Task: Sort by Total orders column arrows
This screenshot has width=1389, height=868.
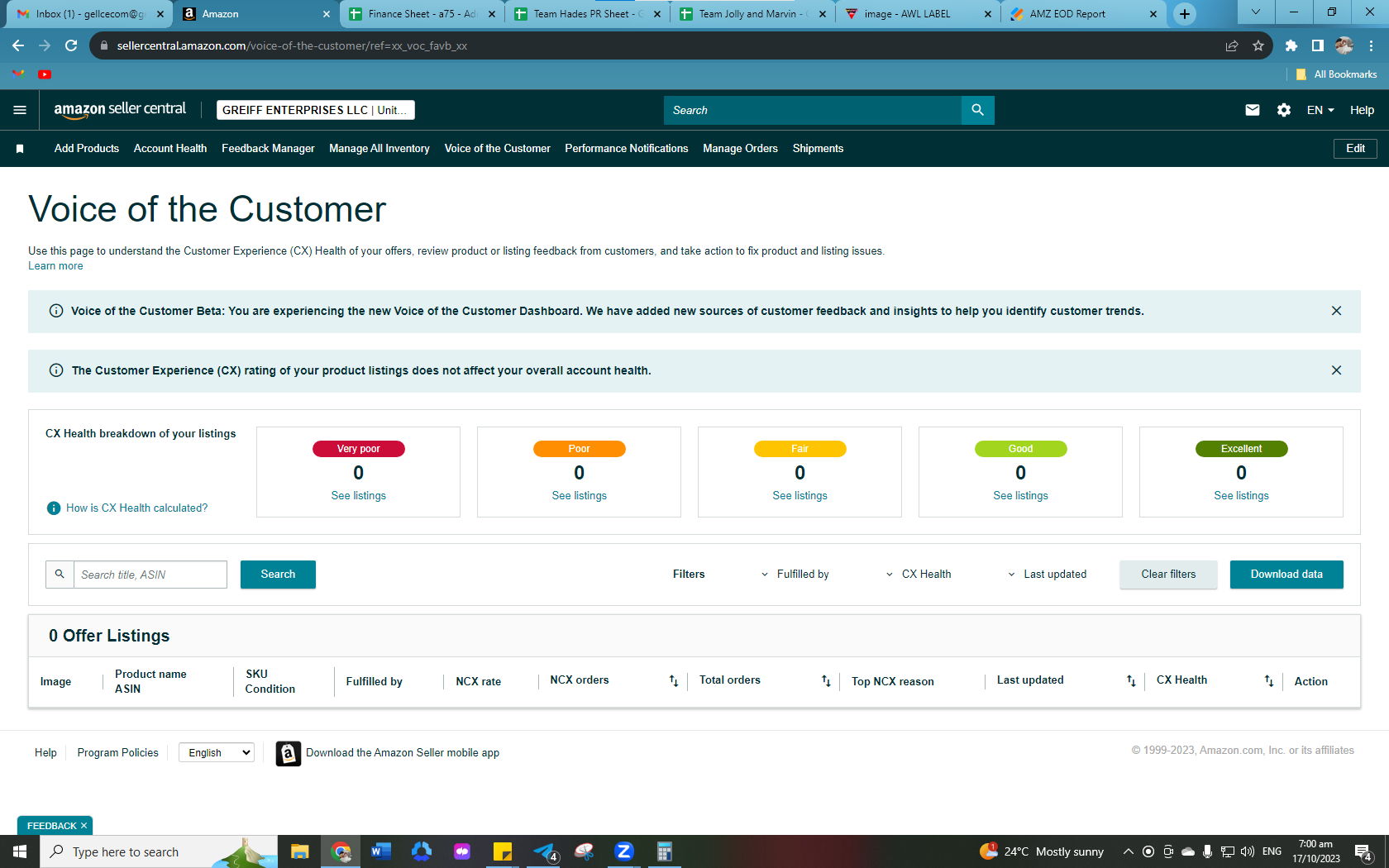Action: (826, 680)
